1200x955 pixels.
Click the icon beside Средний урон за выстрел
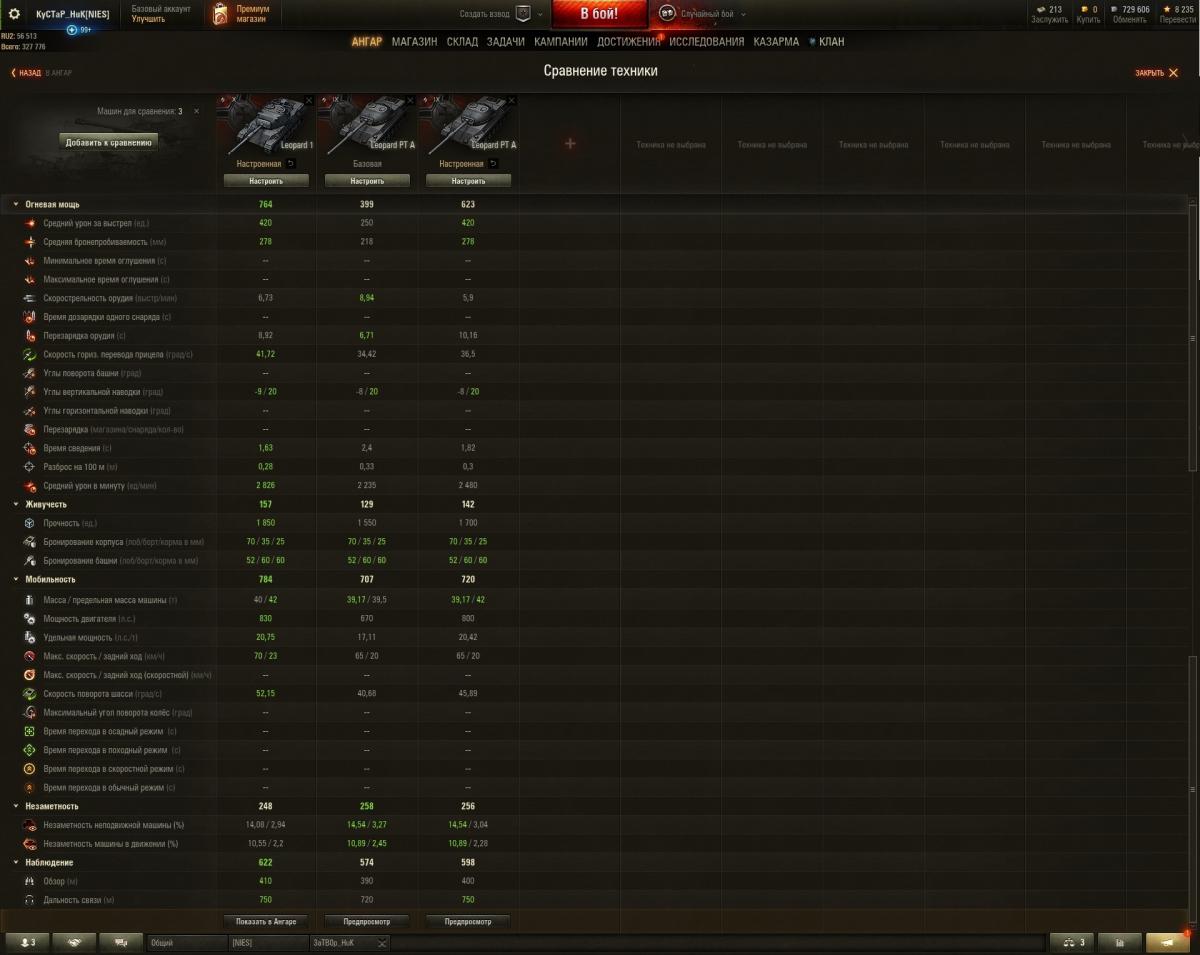(x=30, y=223)
